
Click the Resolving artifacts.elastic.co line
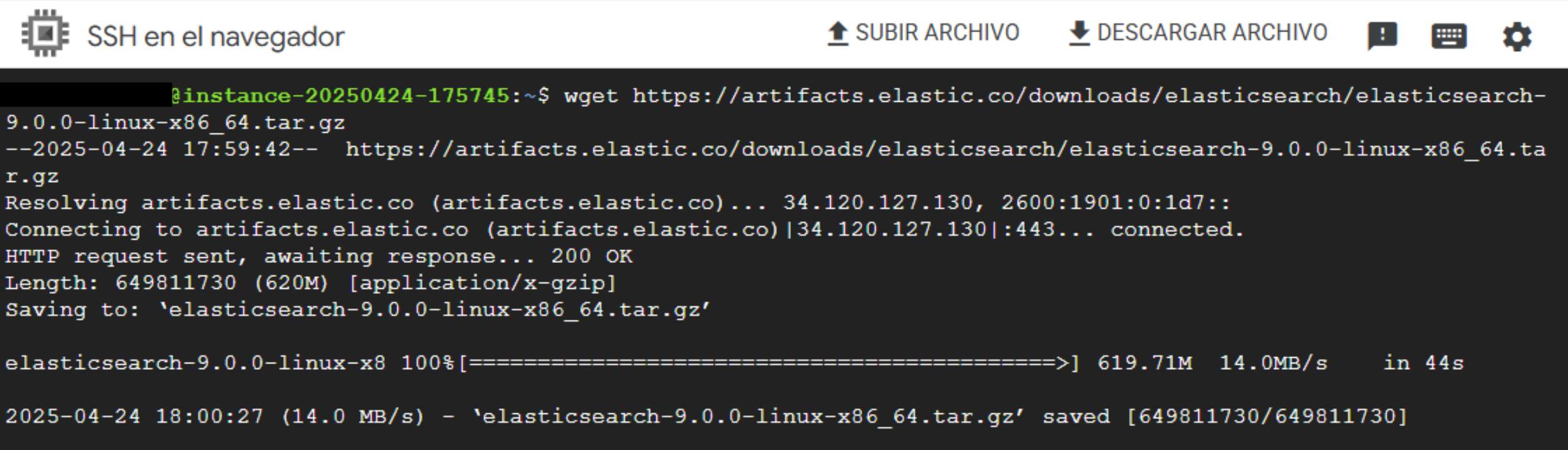(x=618, y=203)
